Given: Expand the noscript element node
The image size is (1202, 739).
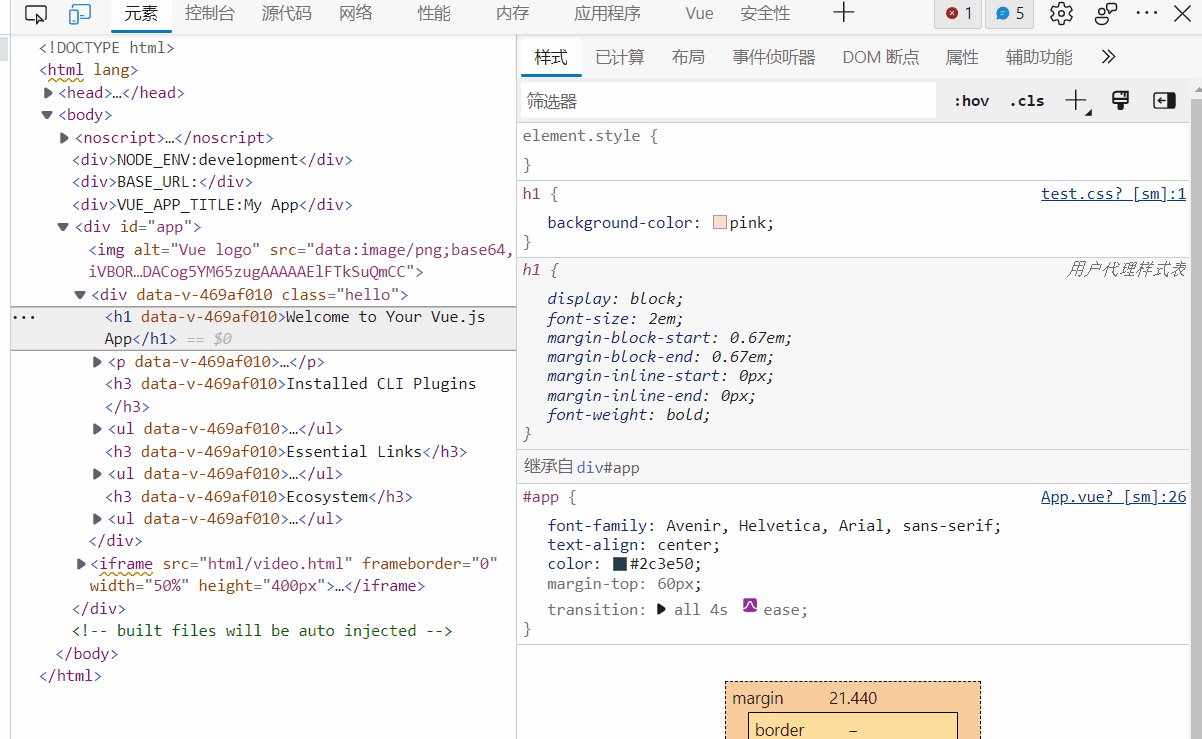Looking at the screenshot, I should click(65, 138).
